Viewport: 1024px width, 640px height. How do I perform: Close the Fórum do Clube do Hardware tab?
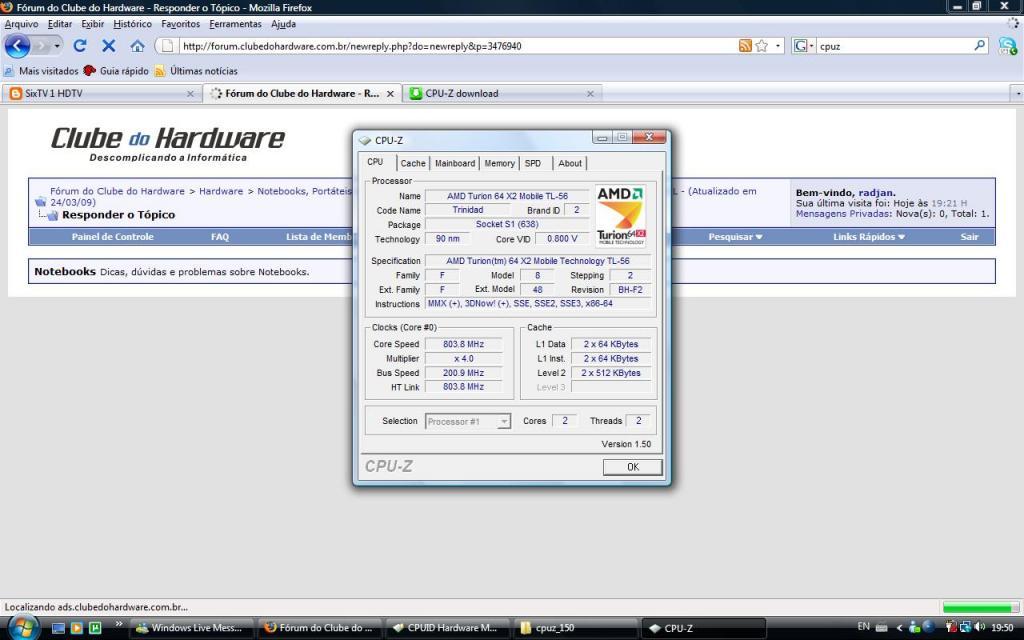coord(390,94)
